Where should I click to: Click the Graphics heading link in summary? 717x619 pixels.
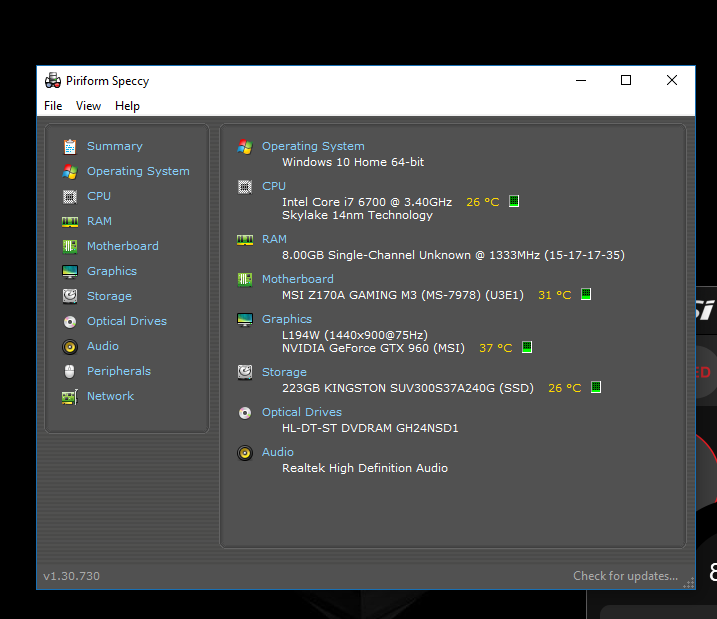coord(287,320)
